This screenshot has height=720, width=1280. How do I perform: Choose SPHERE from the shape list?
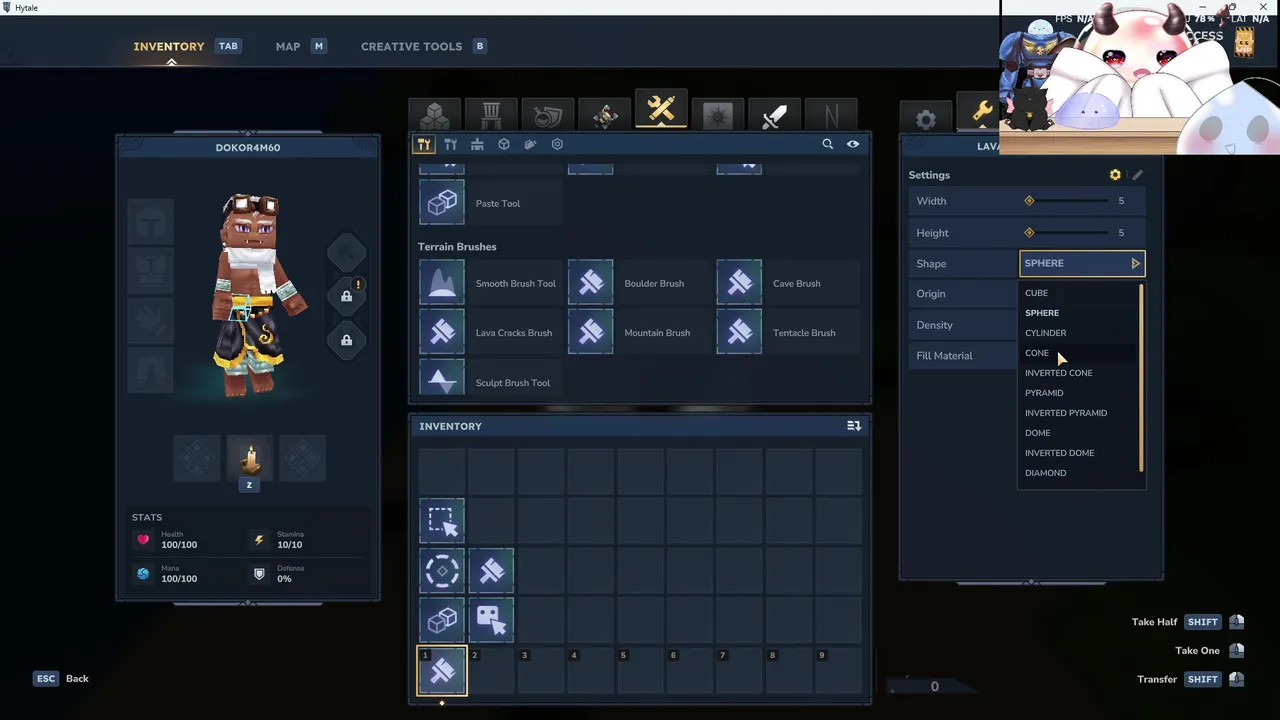point(1041,313)
